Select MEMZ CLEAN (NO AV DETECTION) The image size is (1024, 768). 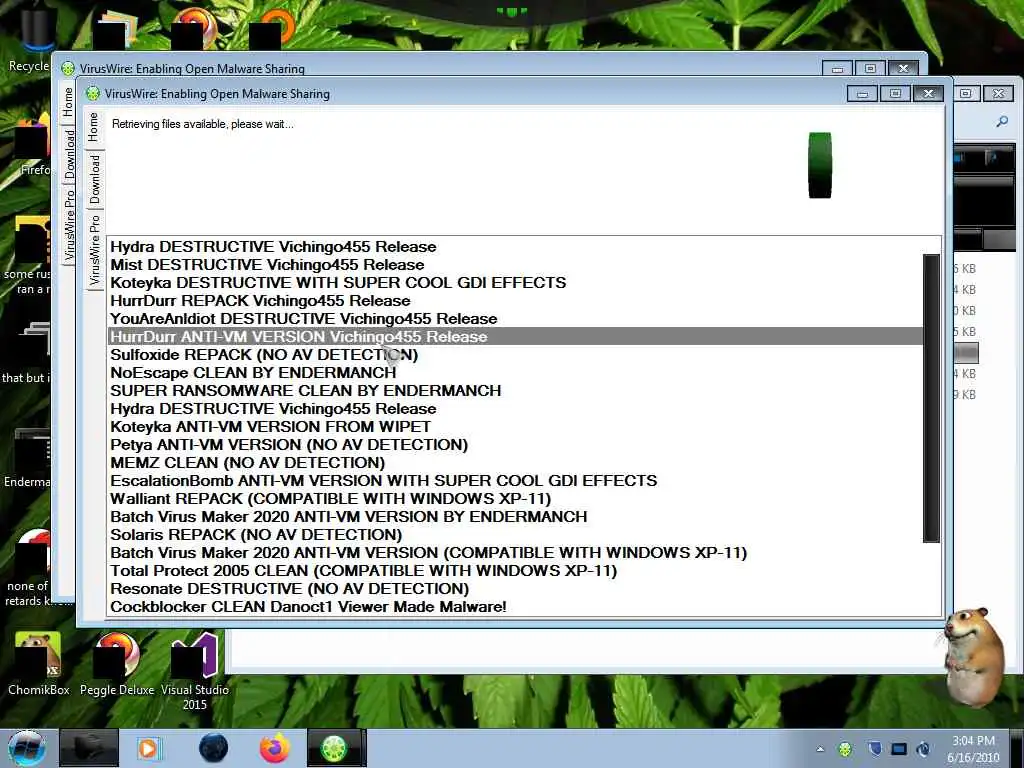pyautogui.click(x=515, y=462)
